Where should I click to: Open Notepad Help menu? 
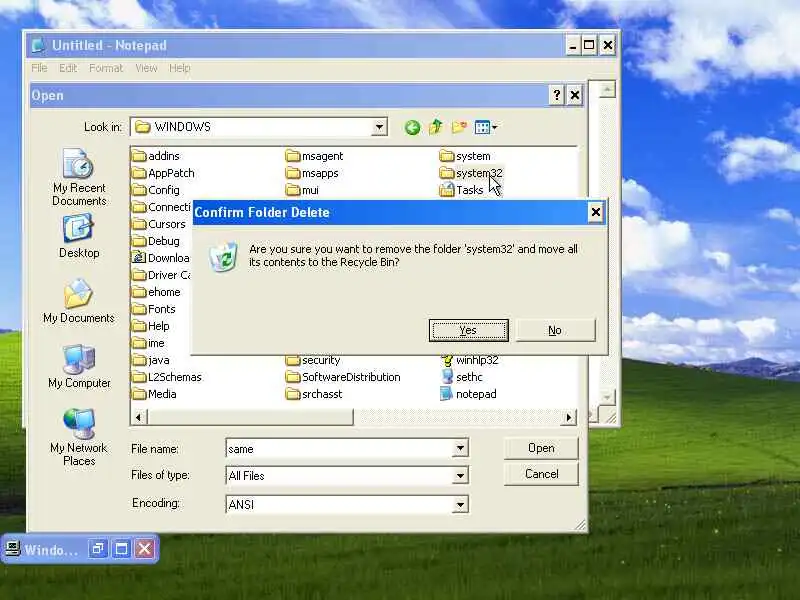(x=180, y=68)
